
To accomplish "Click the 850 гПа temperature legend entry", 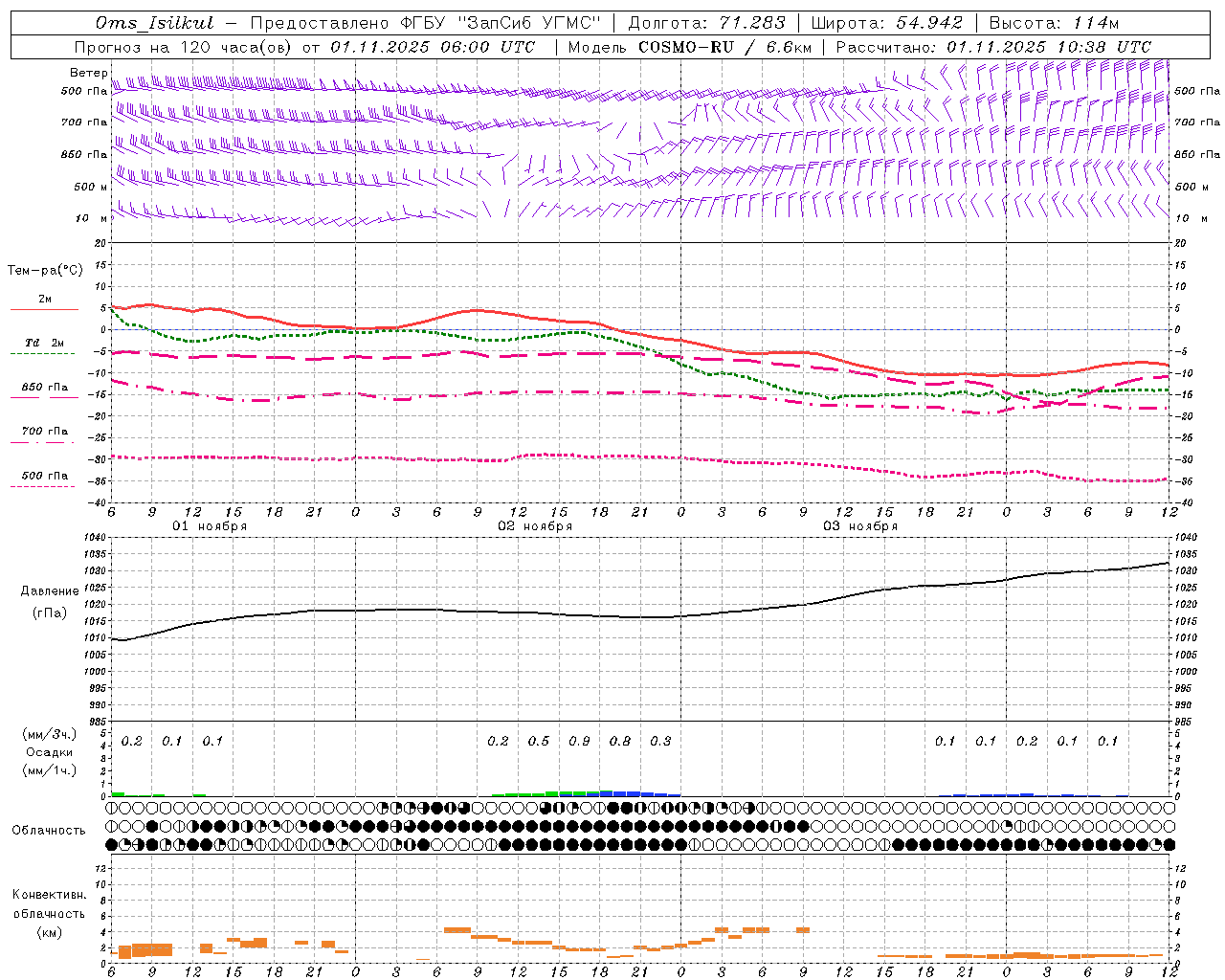I will pyautogui.click(x=45, y=388).
